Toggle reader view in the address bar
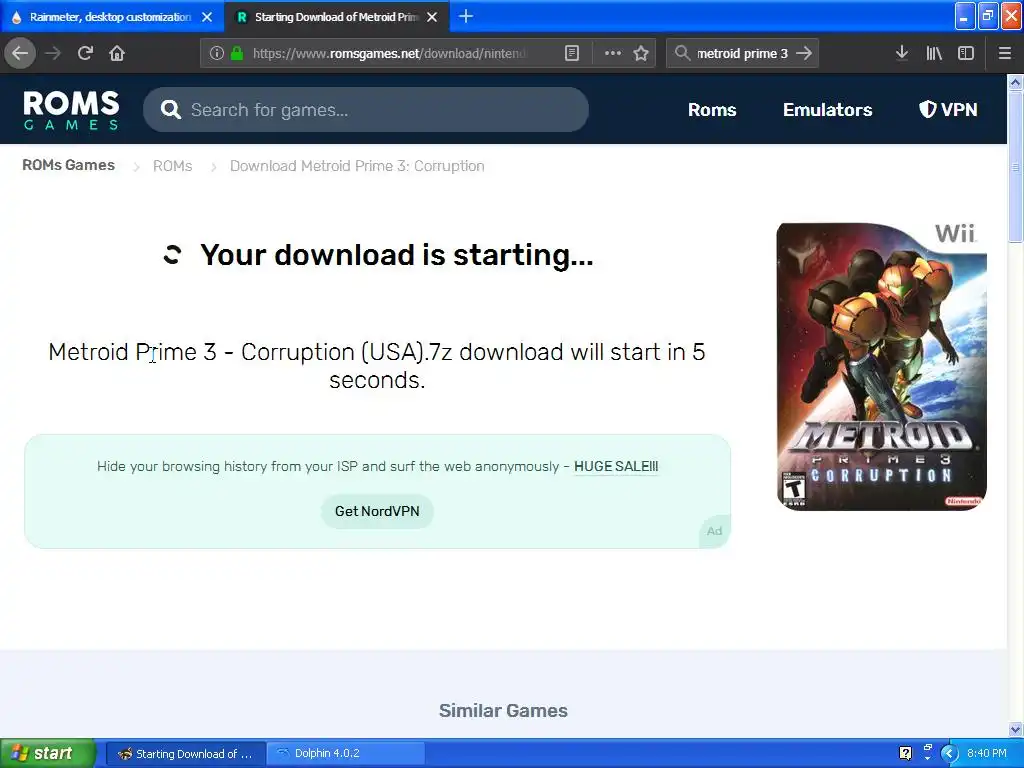1024x768 pixels. coord(571,54)
